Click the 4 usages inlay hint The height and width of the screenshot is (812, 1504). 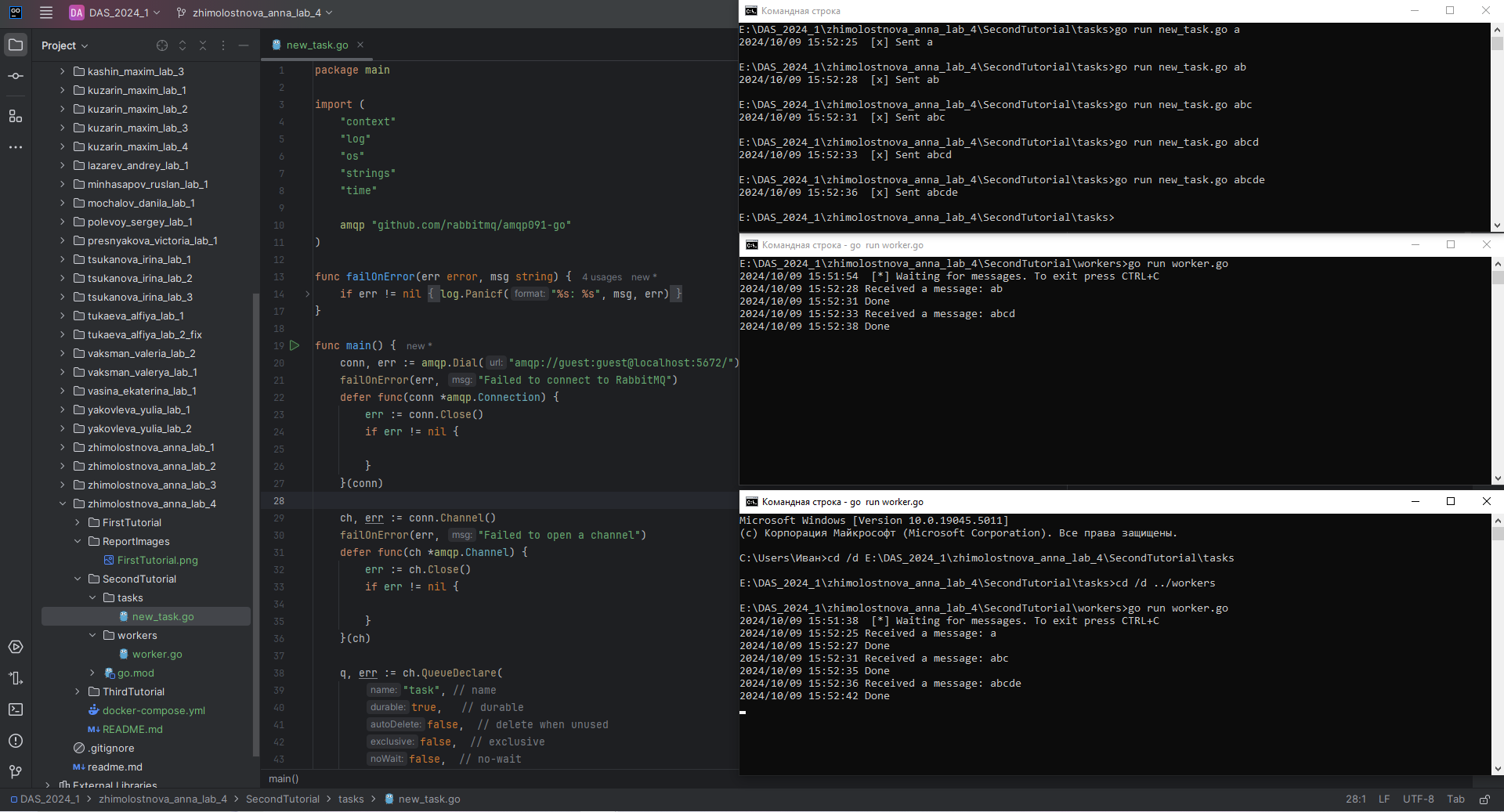(x=602, y=277)
